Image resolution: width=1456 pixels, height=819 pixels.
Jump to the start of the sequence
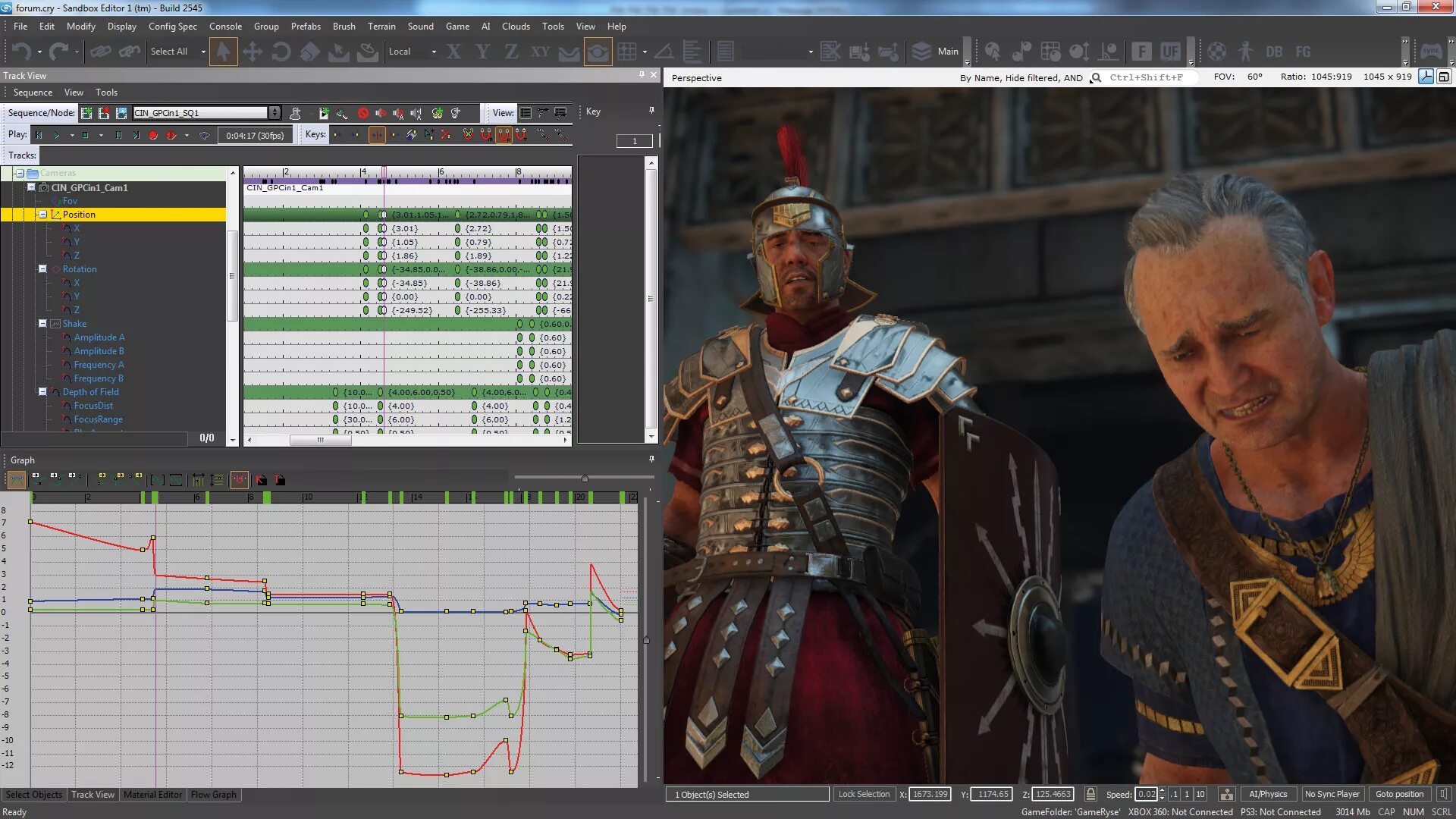pos(39,135)
